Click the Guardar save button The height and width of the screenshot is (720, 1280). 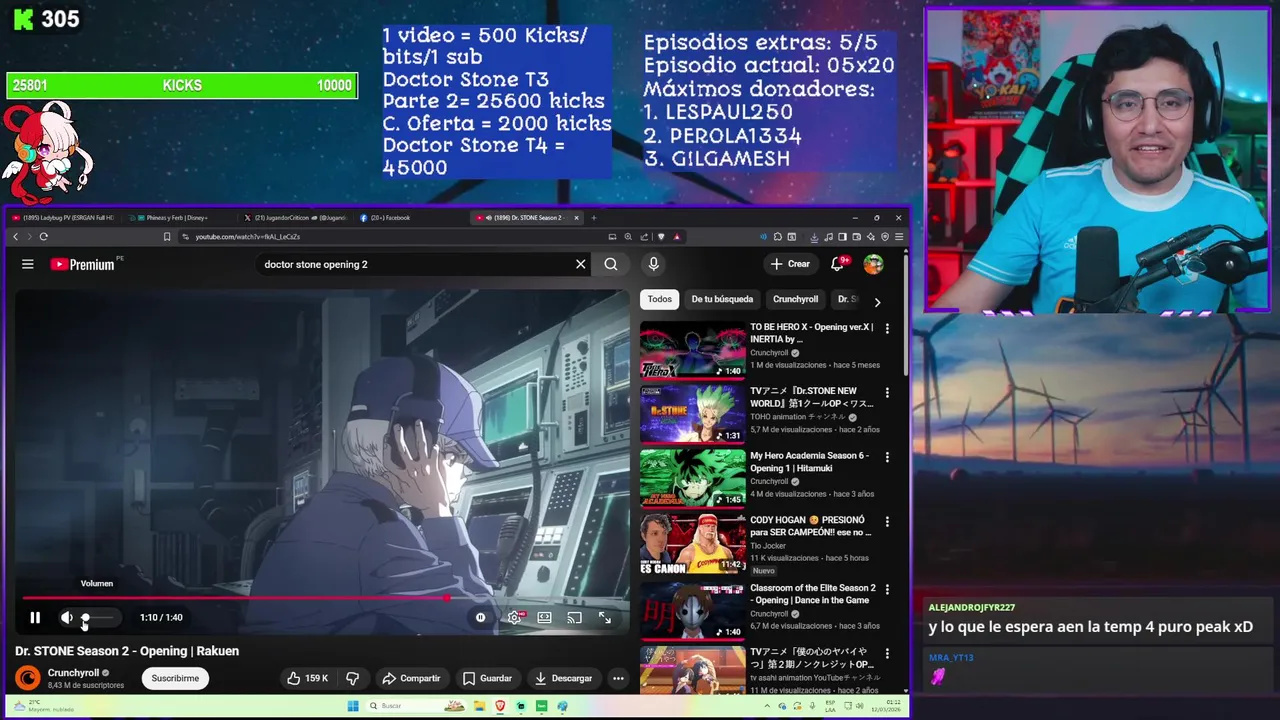click(487, 678)
